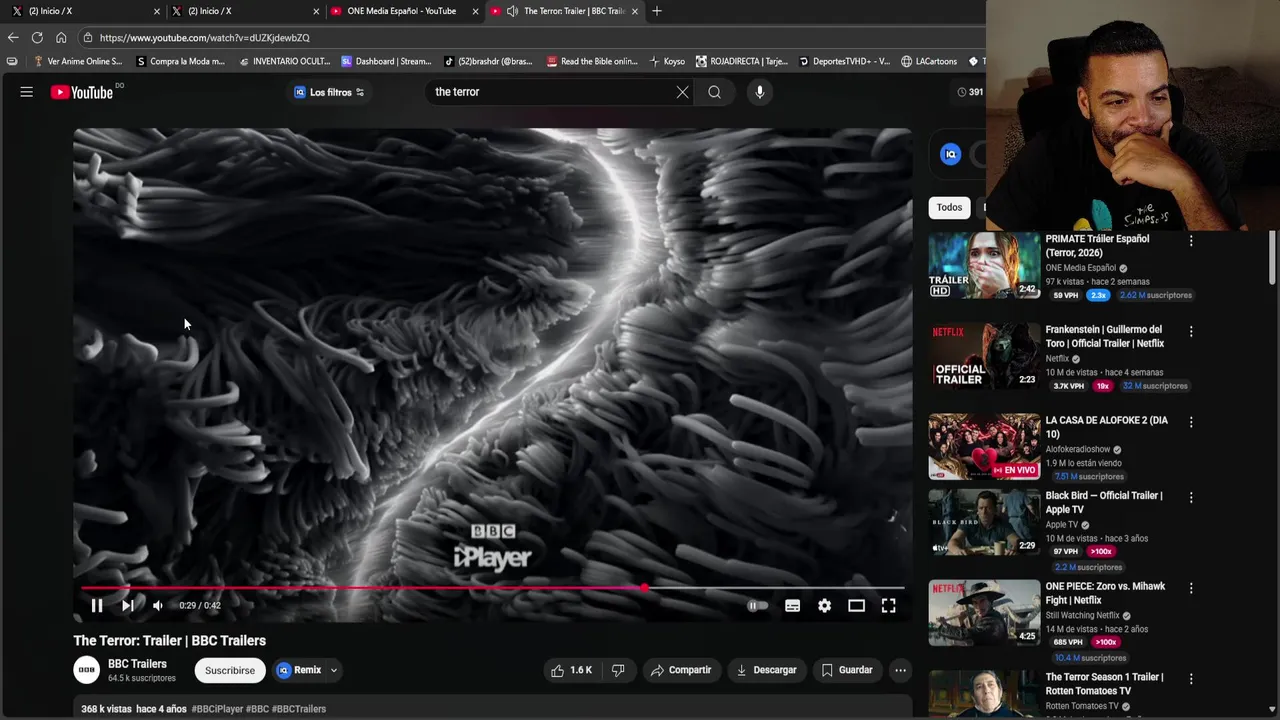Go to YouTube home via logo
Screen dimensions: 1280x720
tap(82, 92)
